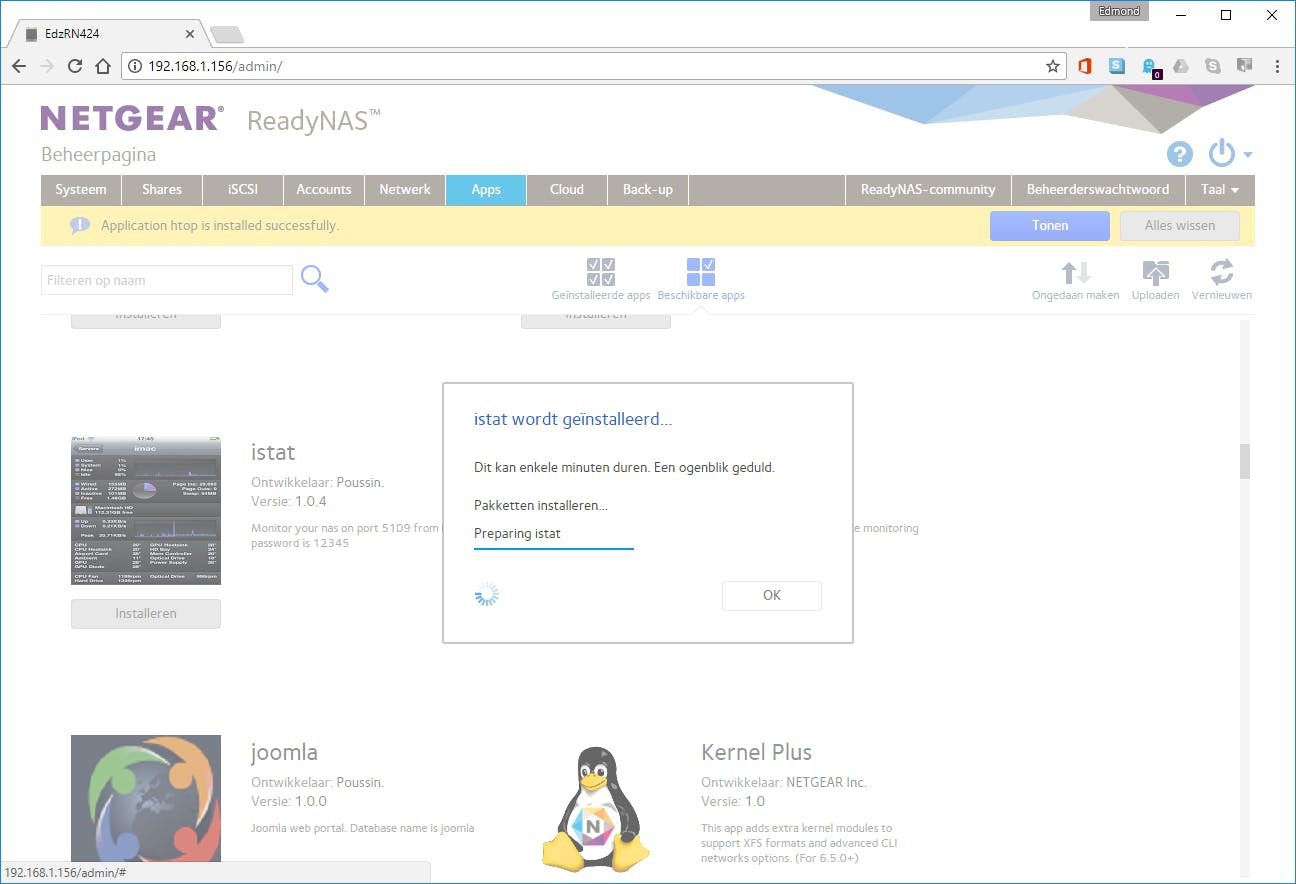This screenshot has width=1296, height=884.
Task: Bookmark this page with the star
Action: [x=1053, y=66]
